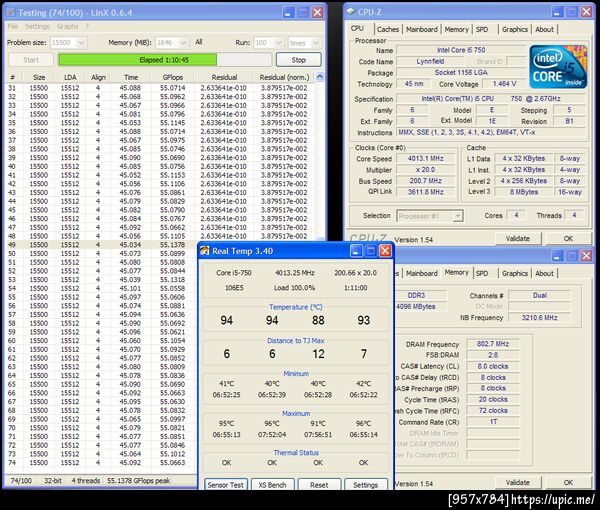
Task: Click the Intel Core i5 logo badge
Action: coord(558,67)
